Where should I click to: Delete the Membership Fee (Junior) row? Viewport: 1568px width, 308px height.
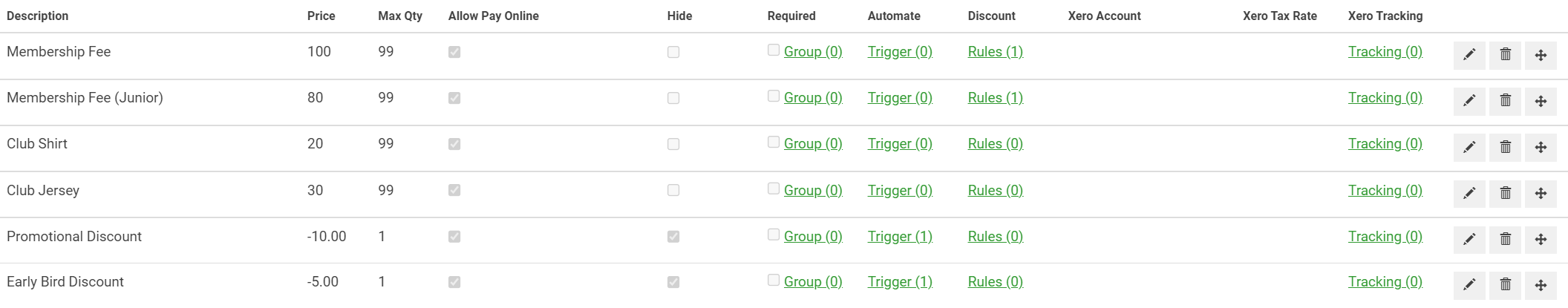pyautogui.click(x=1505, y=101)
